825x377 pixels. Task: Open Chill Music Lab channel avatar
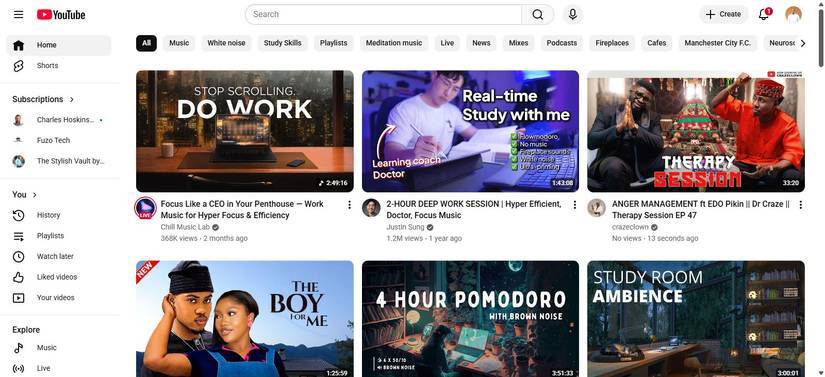tap(145, 208)
